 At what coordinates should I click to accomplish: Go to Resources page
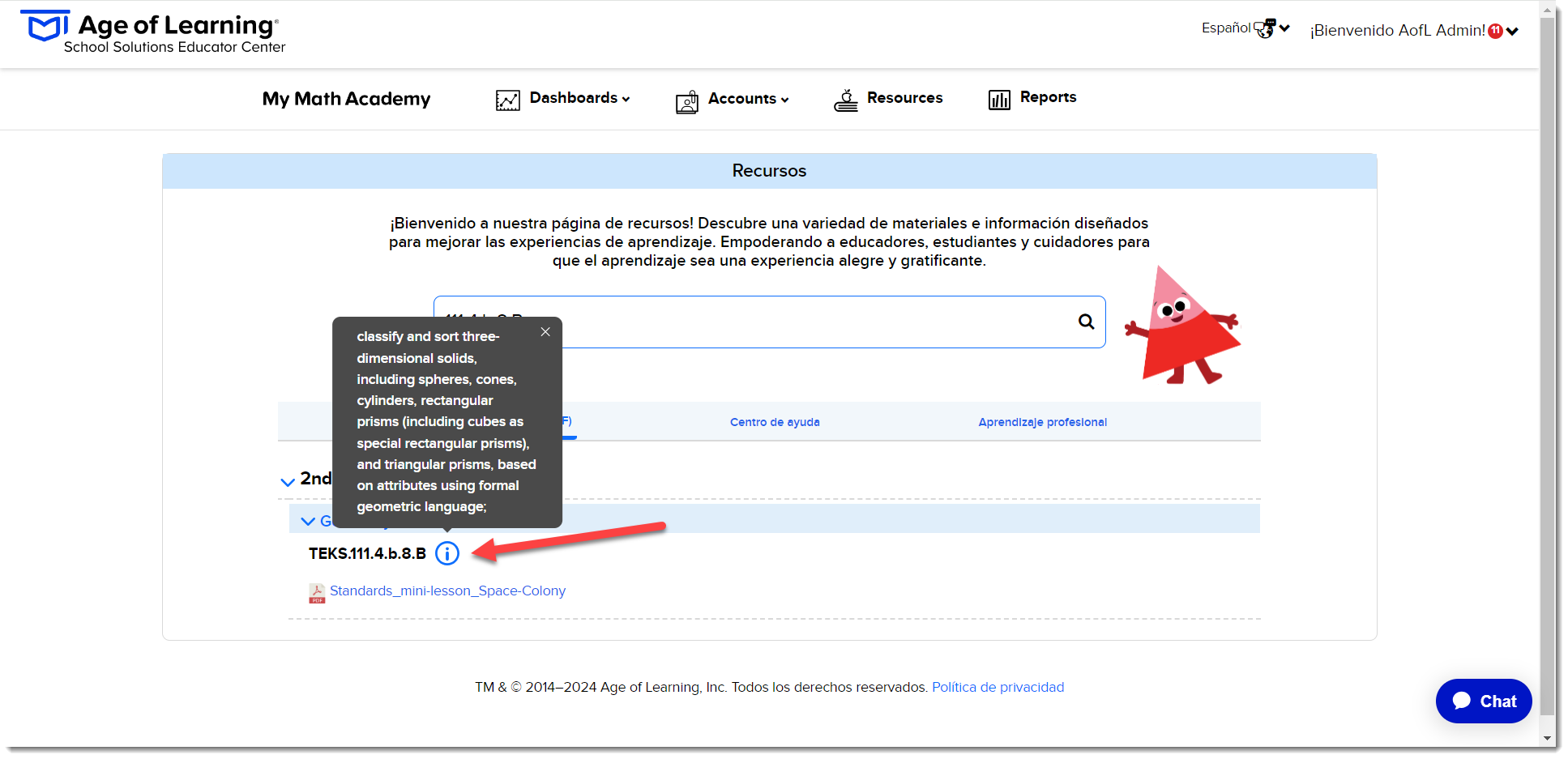click(x=904, y=98)
